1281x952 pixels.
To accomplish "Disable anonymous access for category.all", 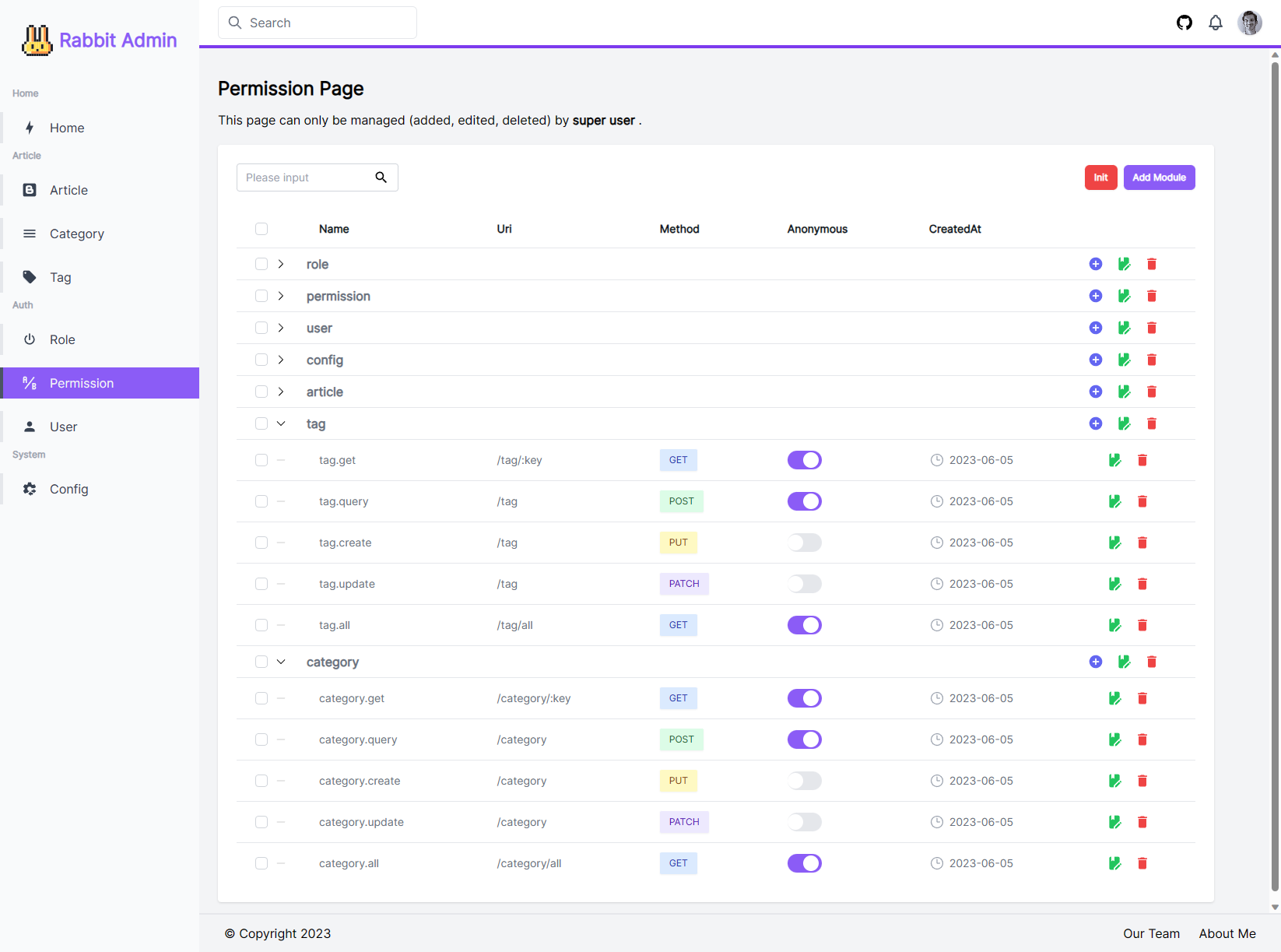I will (805, 863).
